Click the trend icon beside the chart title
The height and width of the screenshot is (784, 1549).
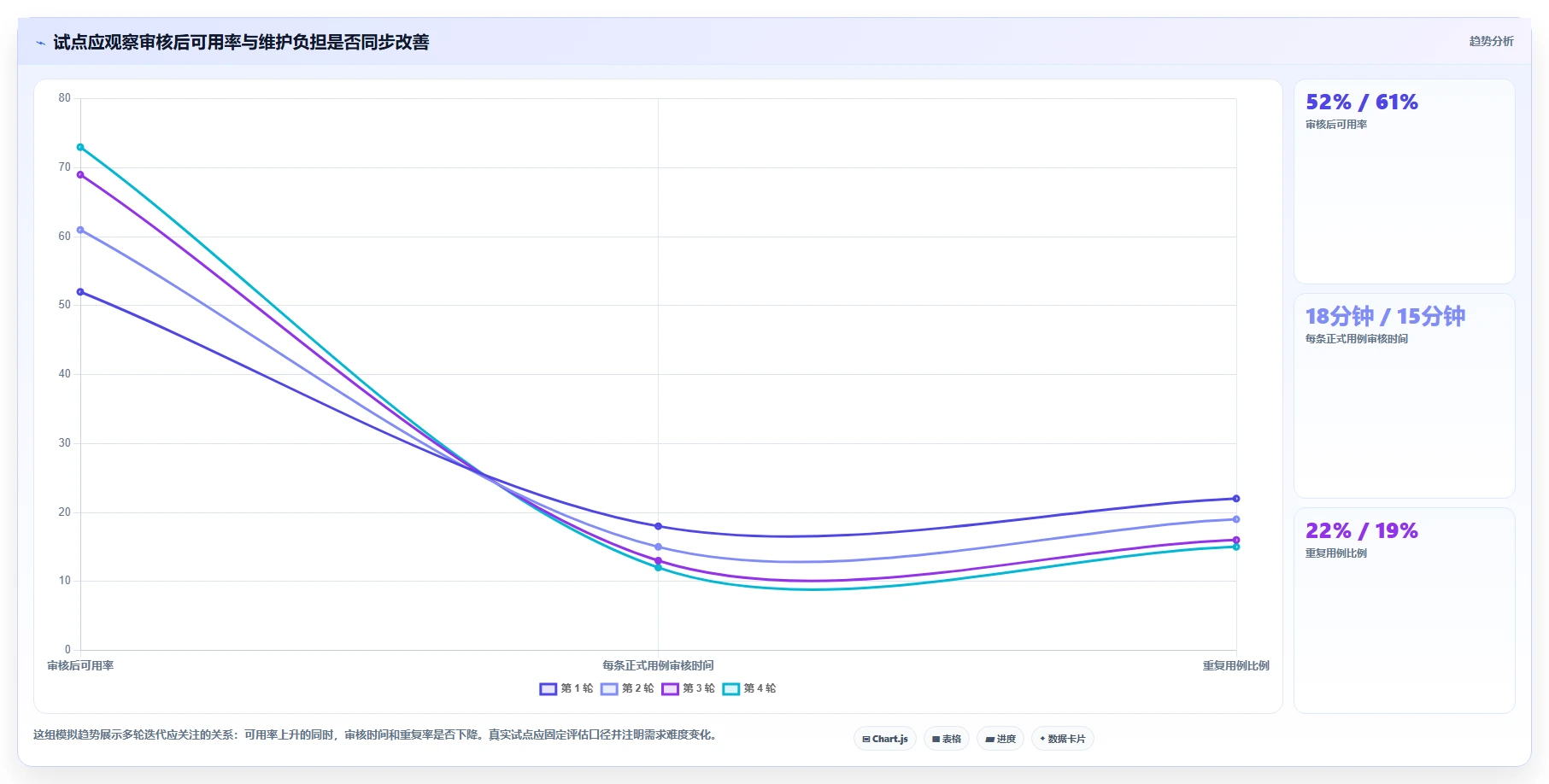pos(40,43)
